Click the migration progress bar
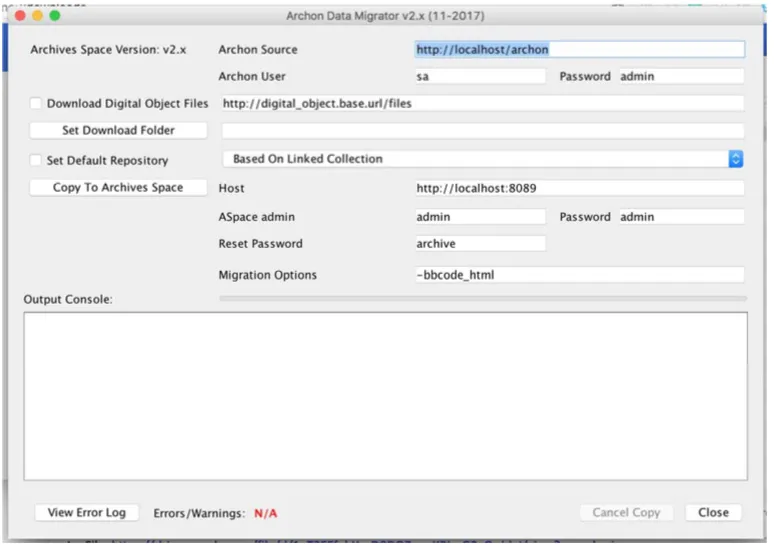Screen dimensions: 774x549 [x=482, y=298]
